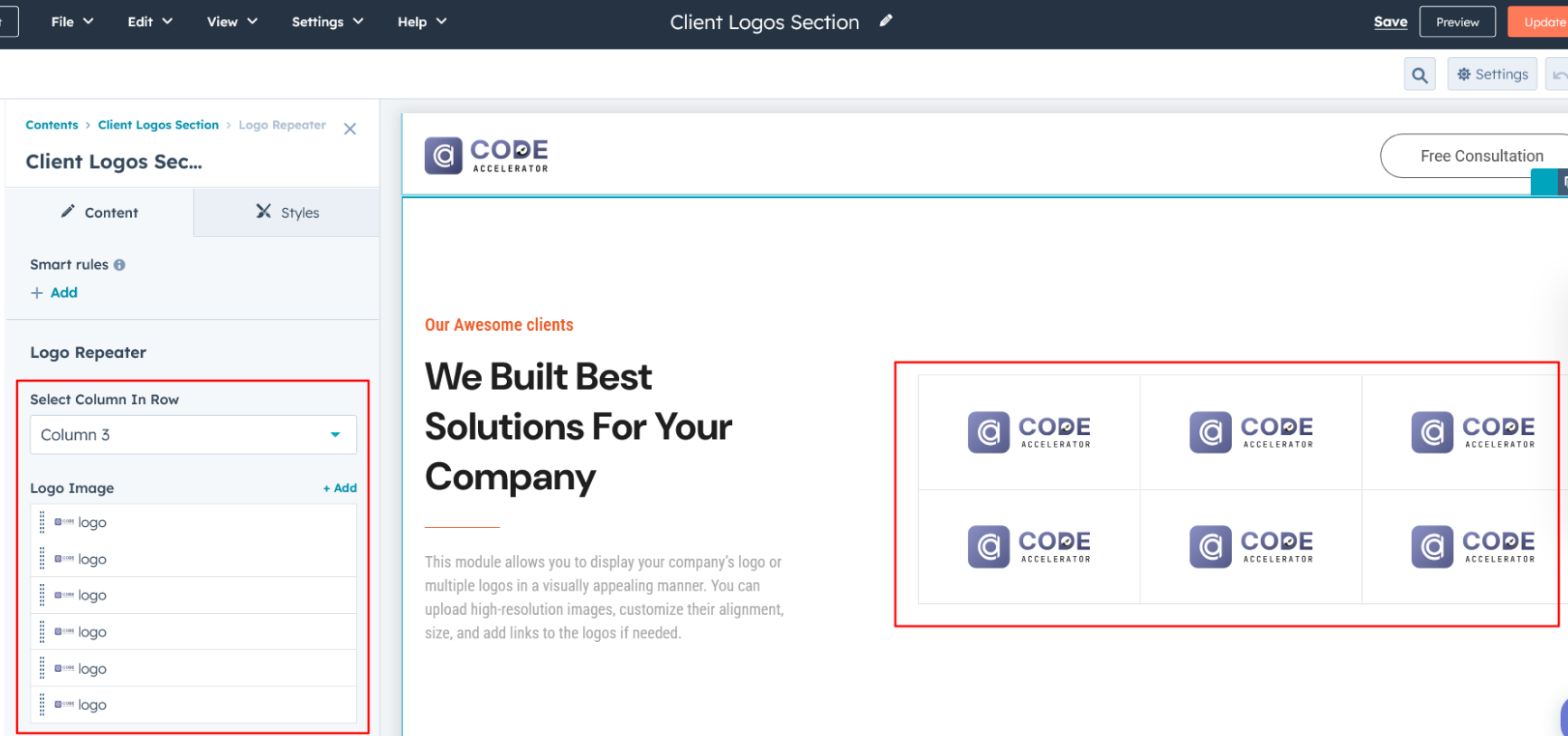Click the Save link
The width and height of the screenshot is (1568, 736).
[1390, 22]
